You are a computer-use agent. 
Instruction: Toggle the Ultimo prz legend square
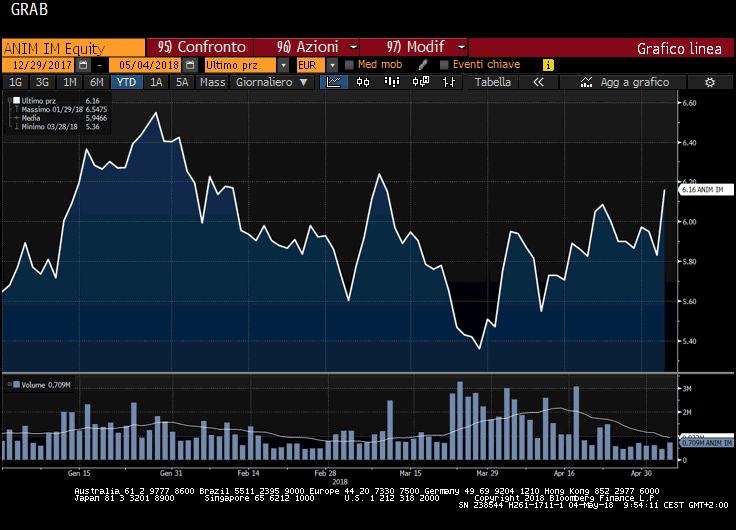16,100
